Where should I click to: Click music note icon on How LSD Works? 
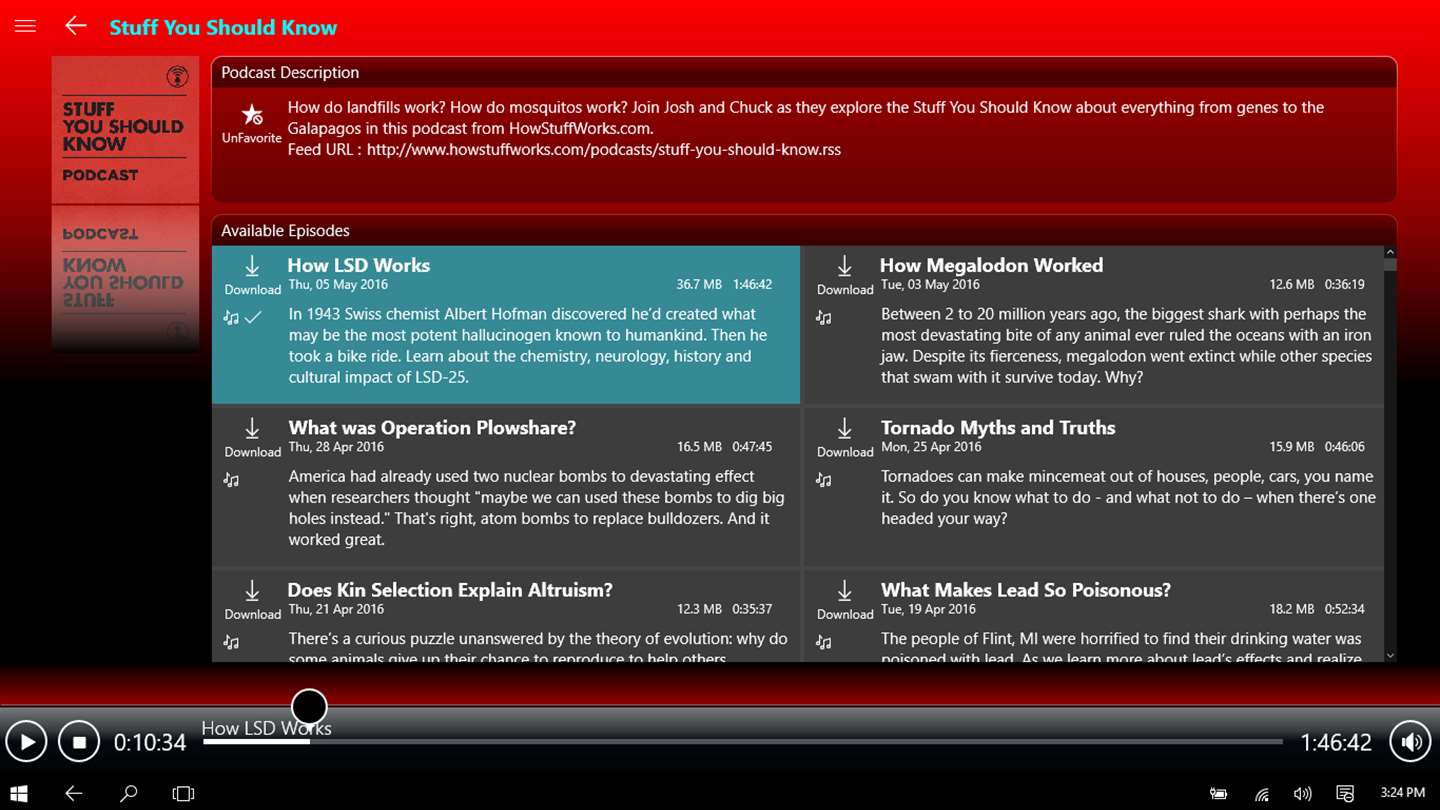click(x=231, y=318)
